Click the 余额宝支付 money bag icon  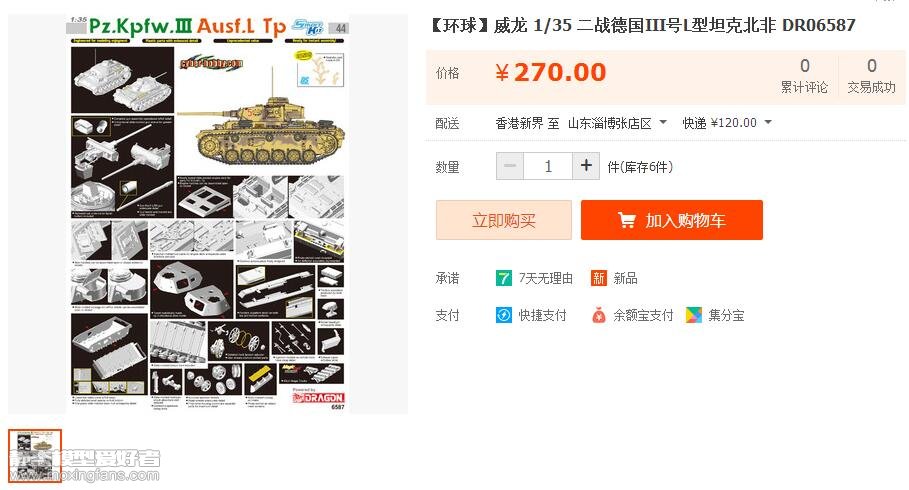(x=598, y=315)
